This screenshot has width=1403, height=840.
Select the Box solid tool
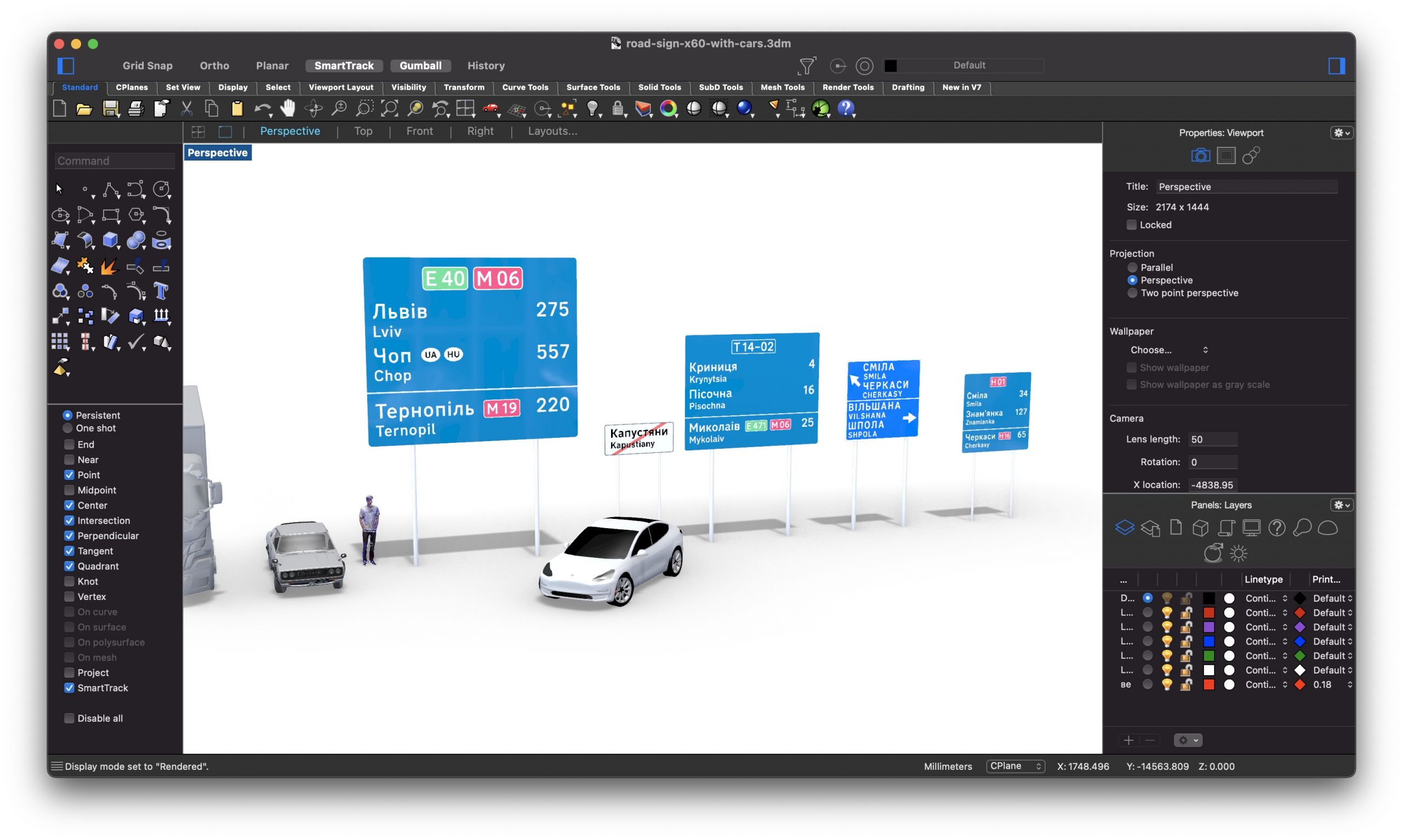point(110,240)
